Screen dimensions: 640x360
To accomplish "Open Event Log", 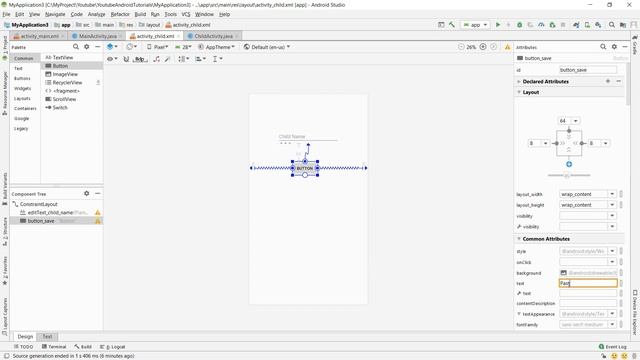I will [x=612, y=347].
